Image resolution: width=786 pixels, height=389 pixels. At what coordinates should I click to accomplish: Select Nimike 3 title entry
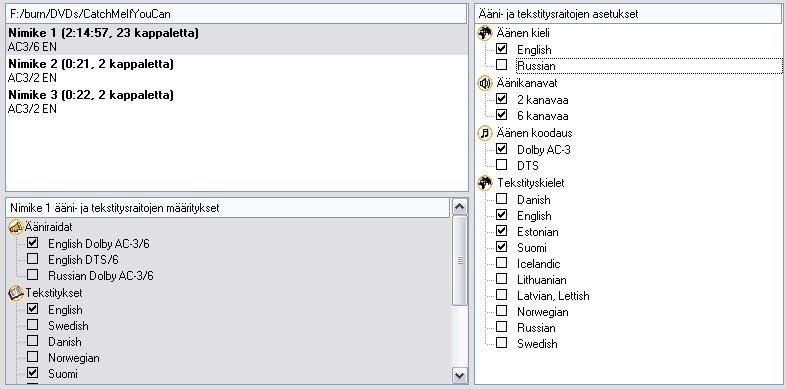[236, 102]
